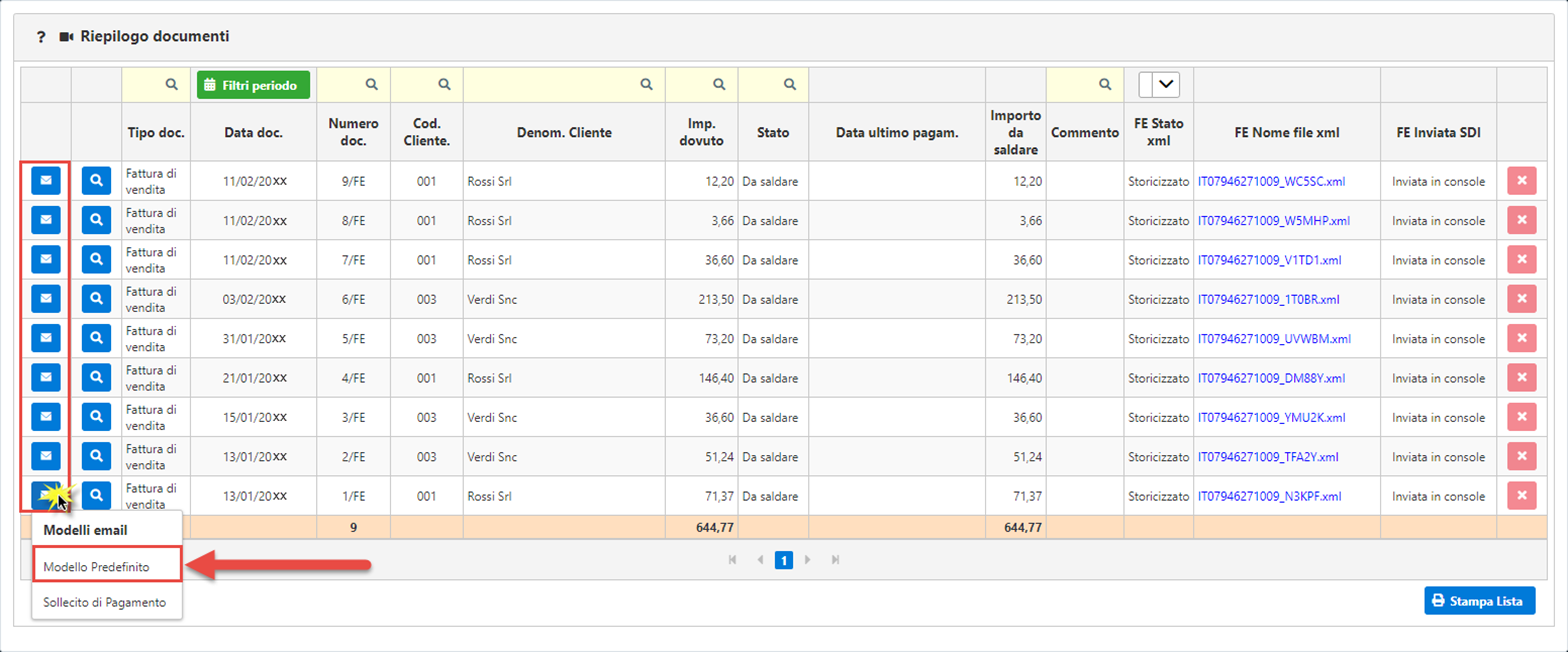
Task: Choose Sollecito di Pagamento from menu
Action: coord(105,602)
